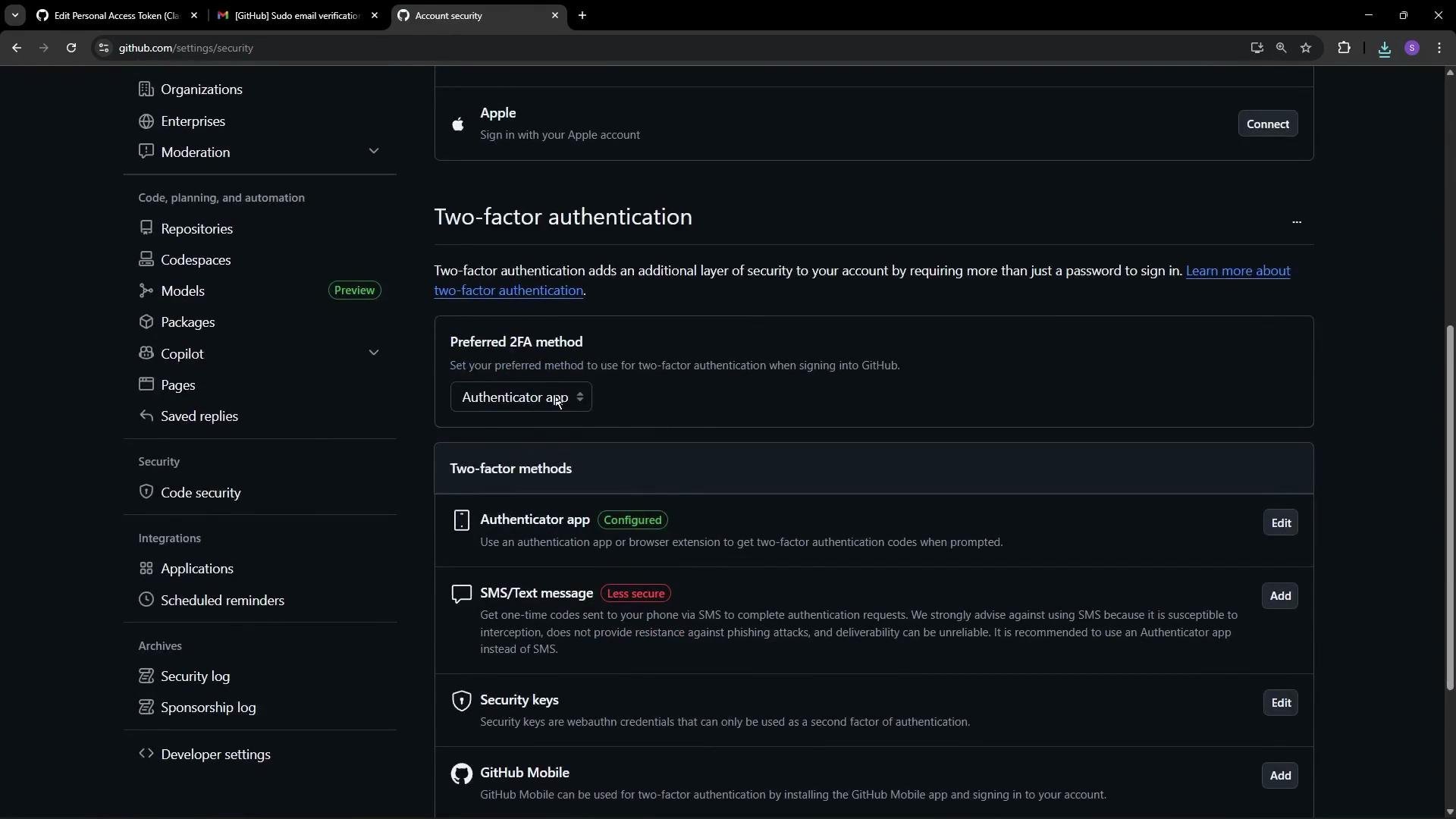
Task: Open the Chrome profile avatar
Action: tap(1411, 48)
